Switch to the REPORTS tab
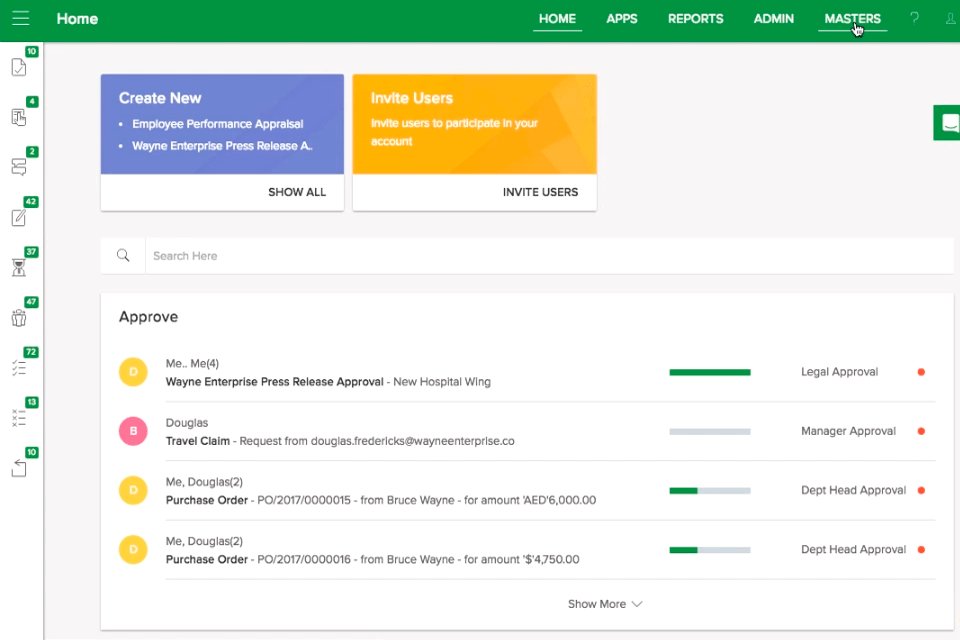960x640 pixels. (x=695, y=18)
